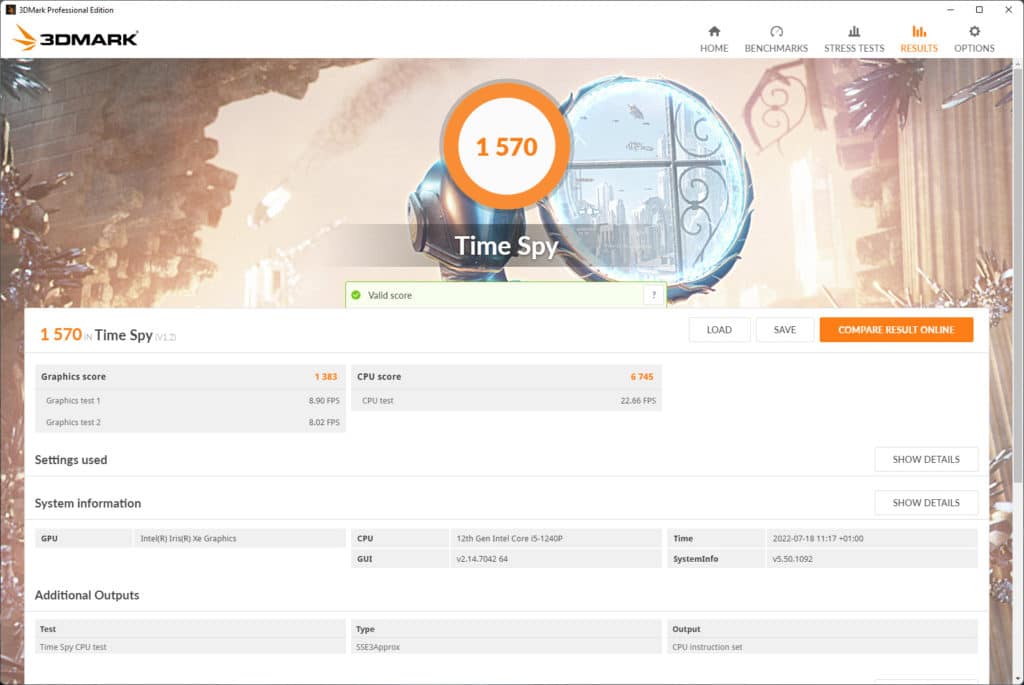Screen dimensions: 1024x685
Task: Minimize the 3DMark window
Action: 950,10
